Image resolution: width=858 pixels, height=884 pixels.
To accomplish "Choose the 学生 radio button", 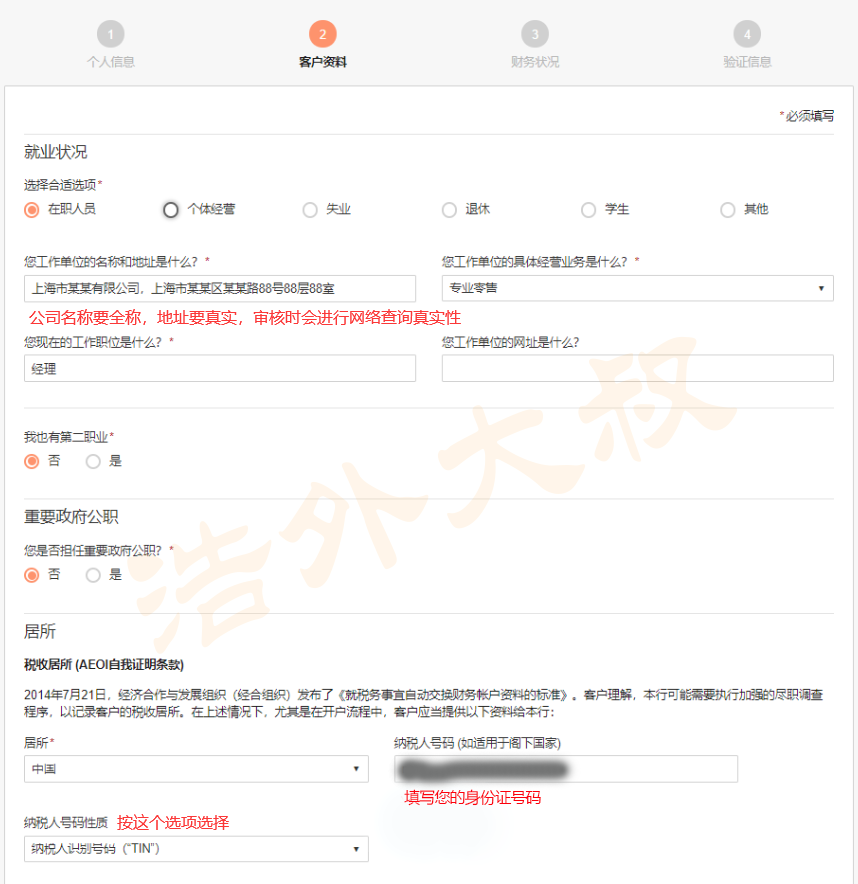I will click(x=589, y=210).
